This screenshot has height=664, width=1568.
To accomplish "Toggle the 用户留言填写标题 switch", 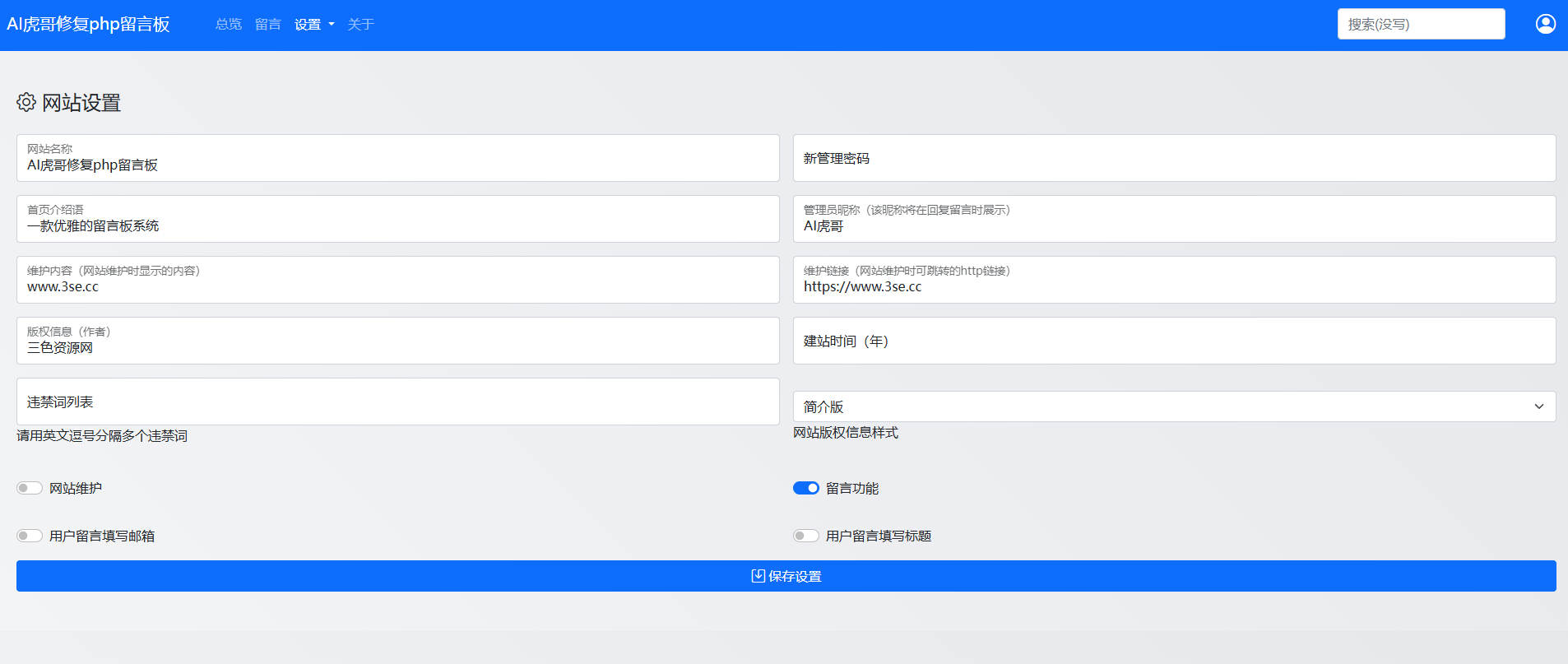I will [805, 536].
